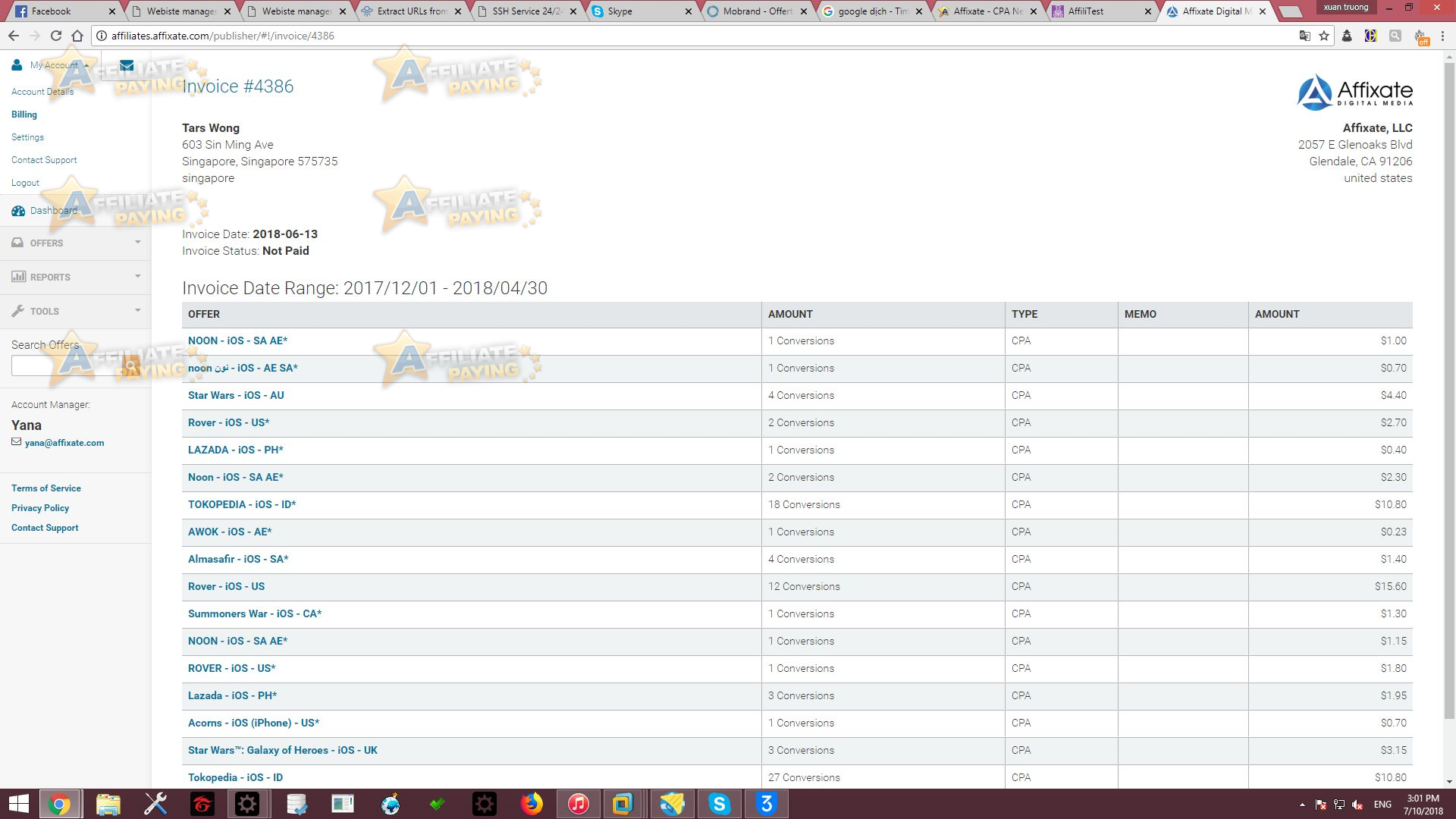Click the Affixate Digital Media logo

point(1354,93)
